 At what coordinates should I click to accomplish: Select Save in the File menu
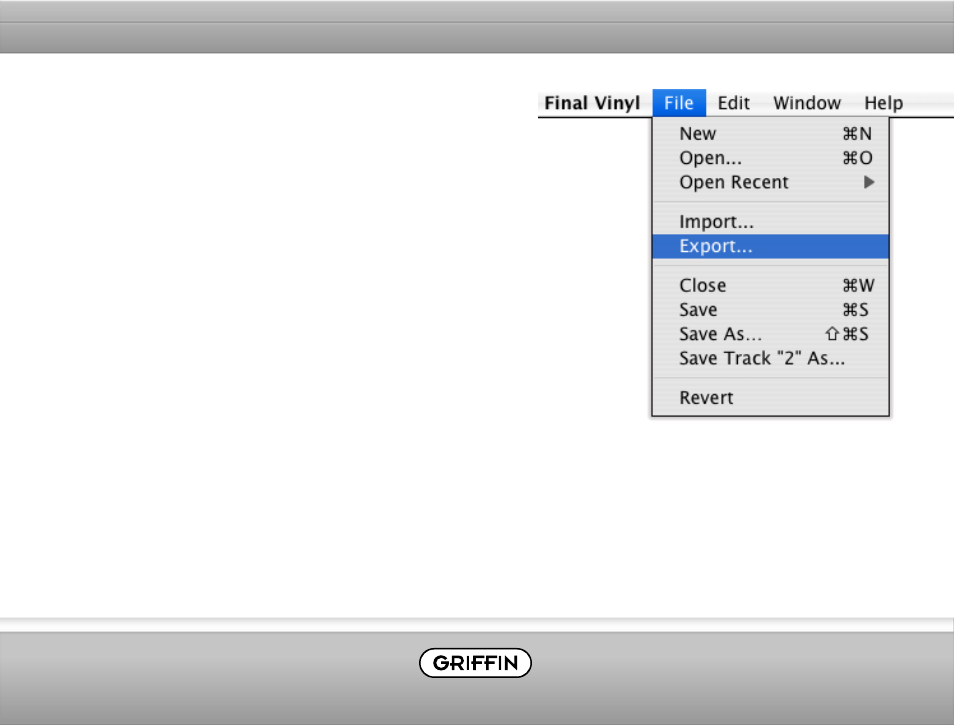770,310
